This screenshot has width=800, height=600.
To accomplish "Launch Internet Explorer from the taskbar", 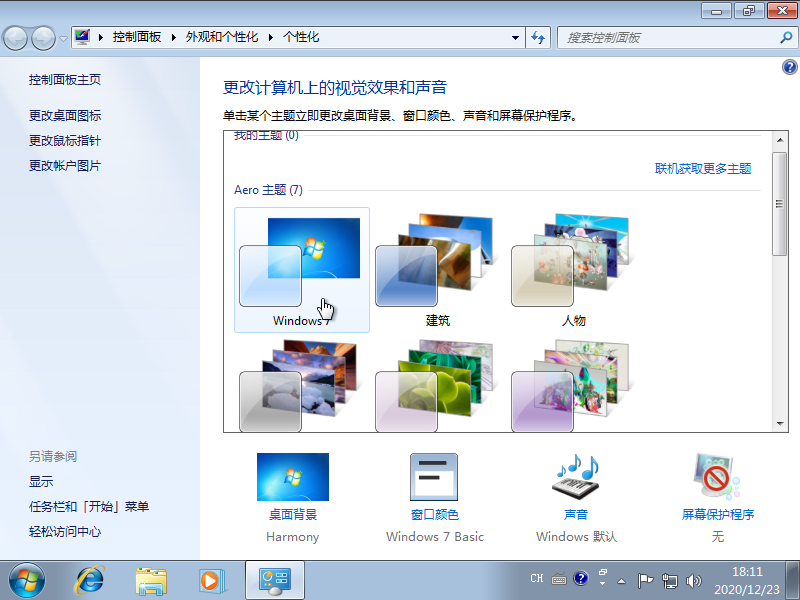I will tap(91, 579).
